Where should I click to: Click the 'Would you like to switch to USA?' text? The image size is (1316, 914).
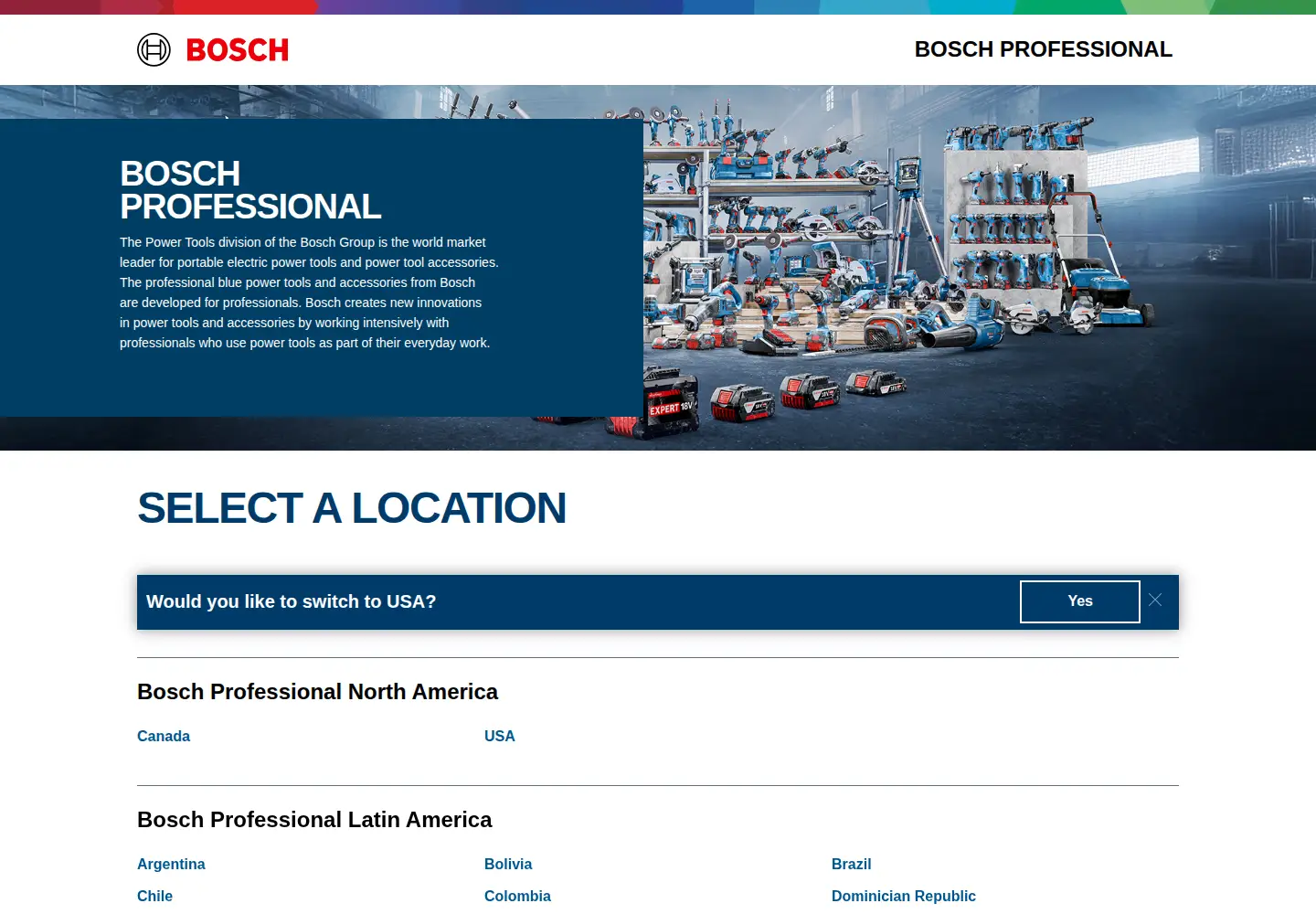(292, 601)
